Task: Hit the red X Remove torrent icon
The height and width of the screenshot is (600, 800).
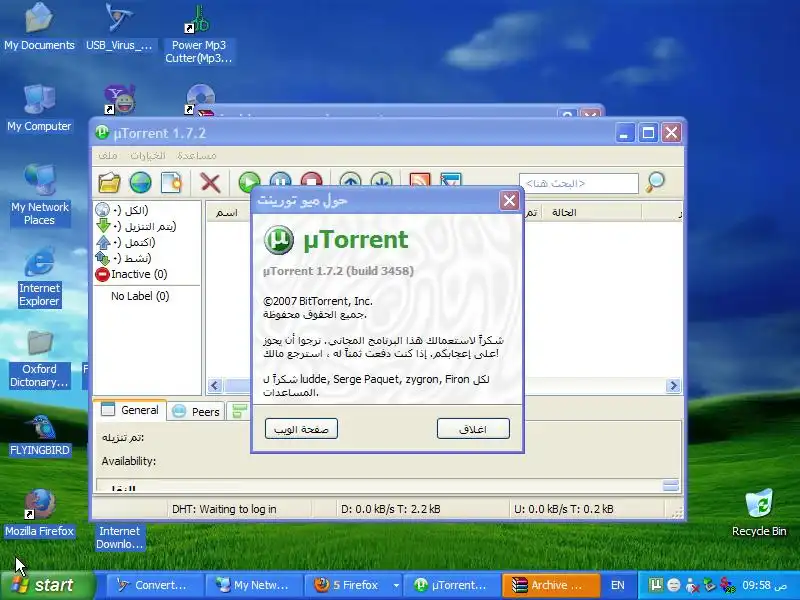Action: click(210, 183)
